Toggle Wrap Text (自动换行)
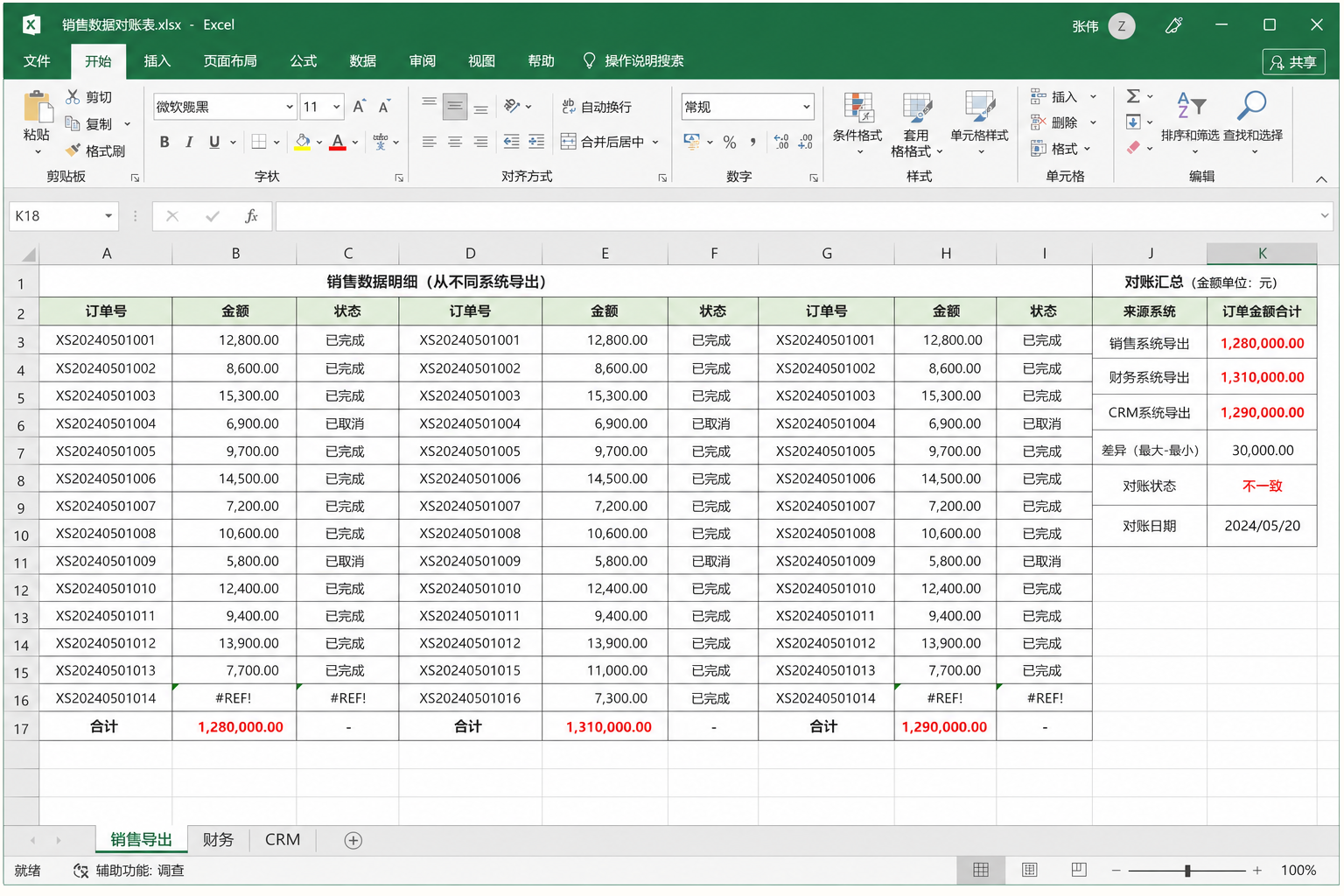The width and height of the screenshot is (1344, 896). (x=597, y=107)
